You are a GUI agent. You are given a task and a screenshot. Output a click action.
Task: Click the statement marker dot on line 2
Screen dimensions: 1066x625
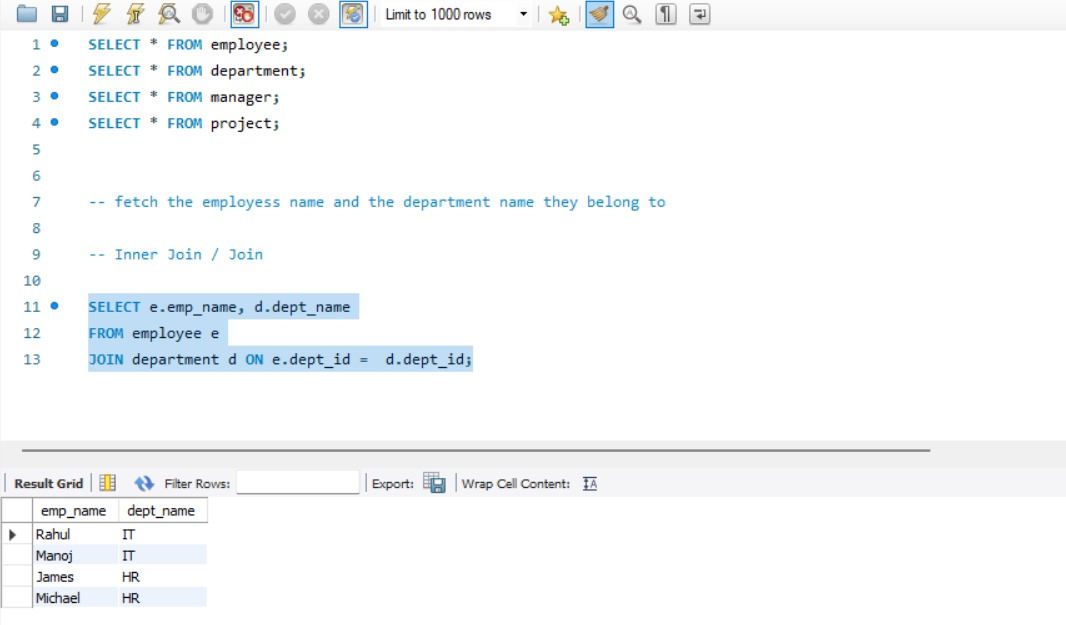[54, 69]
